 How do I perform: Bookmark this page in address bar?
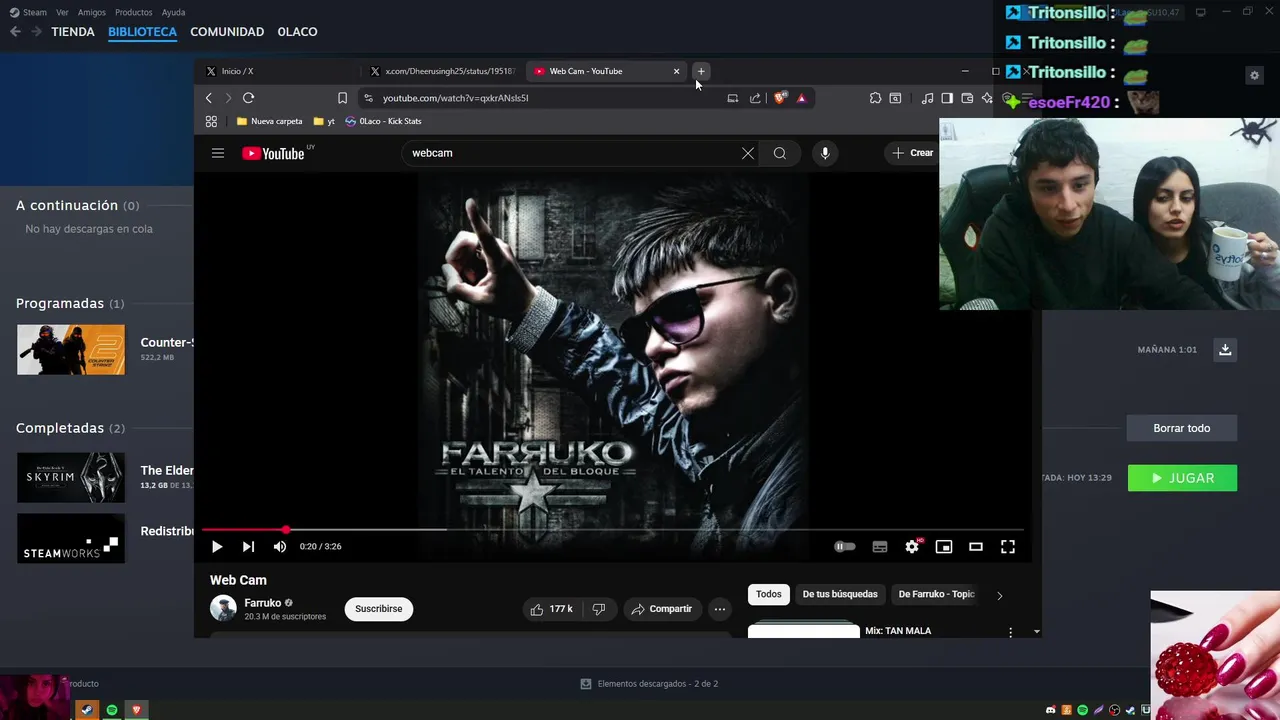342,98
